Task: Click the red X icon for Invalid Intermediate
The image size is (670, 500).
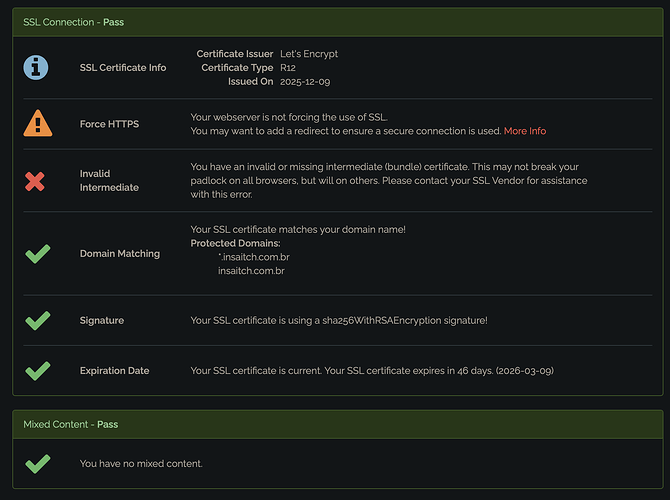Action: [36, 181]
